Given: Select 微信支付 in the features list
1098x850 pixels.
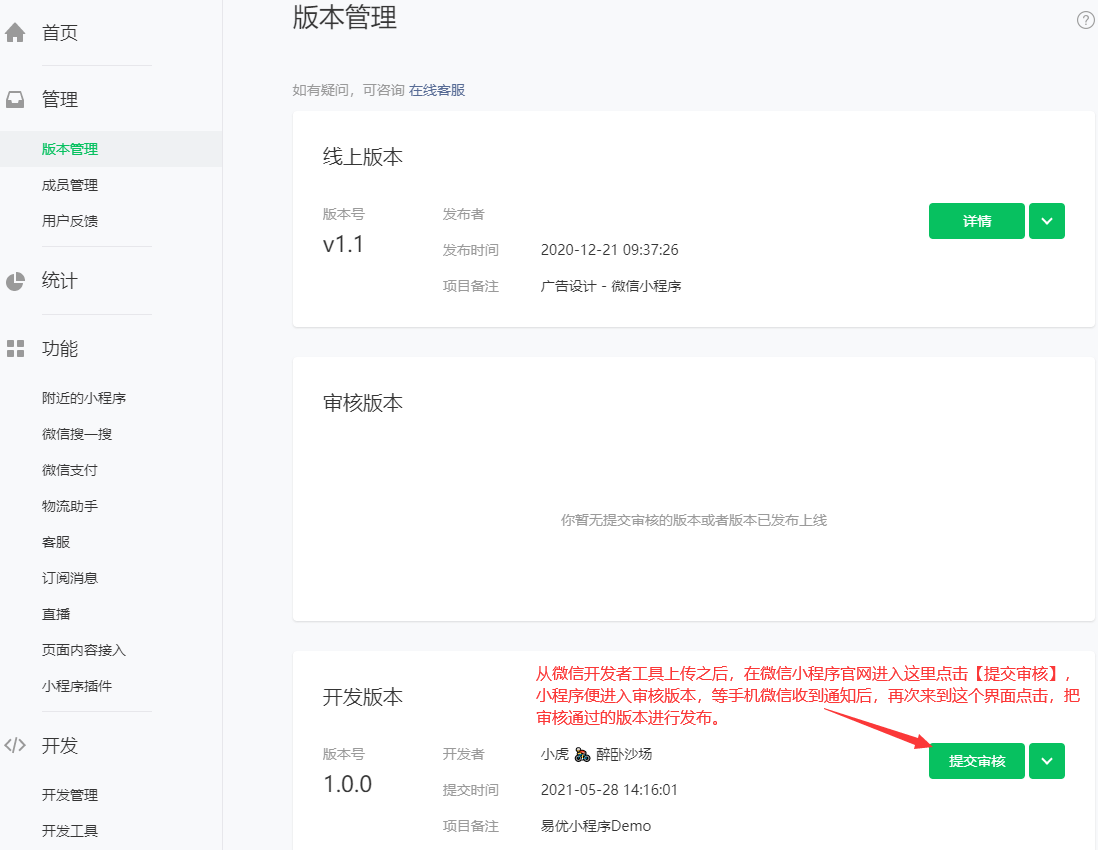Looking at the screenshot, I should pyautogui.click(x=68, y=469).
